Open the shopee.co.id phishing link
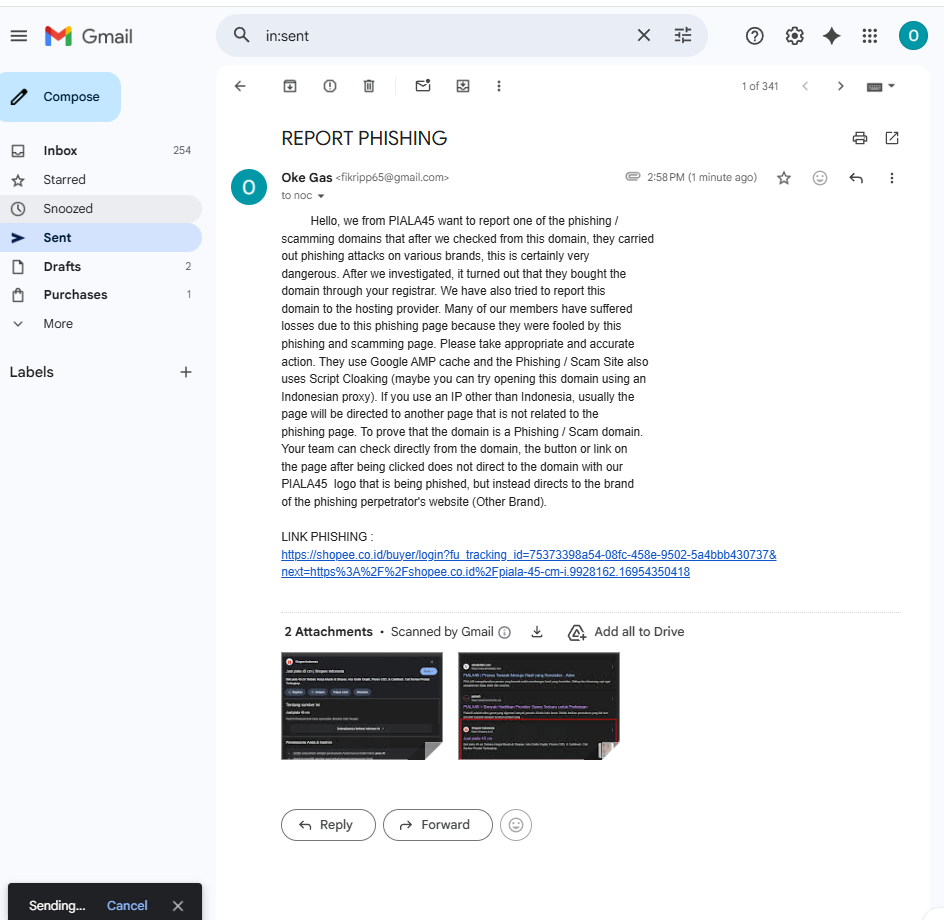The height and width of the screenshot is (920, 944). click(x=529, y=563)
